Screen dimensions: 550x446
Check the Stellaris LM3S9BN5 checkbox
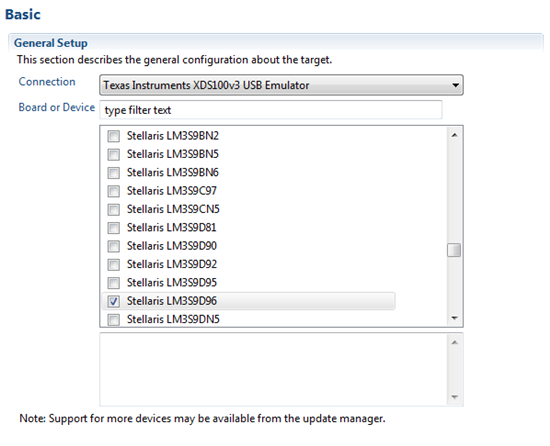pos(113,154)
